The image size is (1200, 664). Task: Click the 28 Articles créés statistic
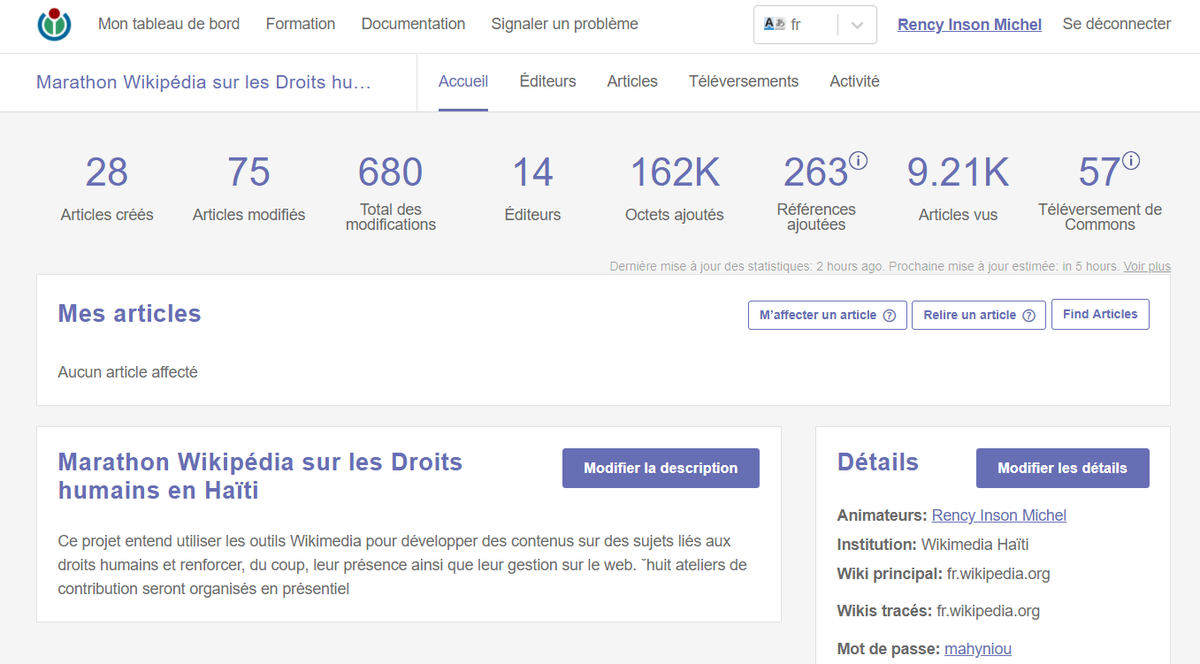click(107, 172)
